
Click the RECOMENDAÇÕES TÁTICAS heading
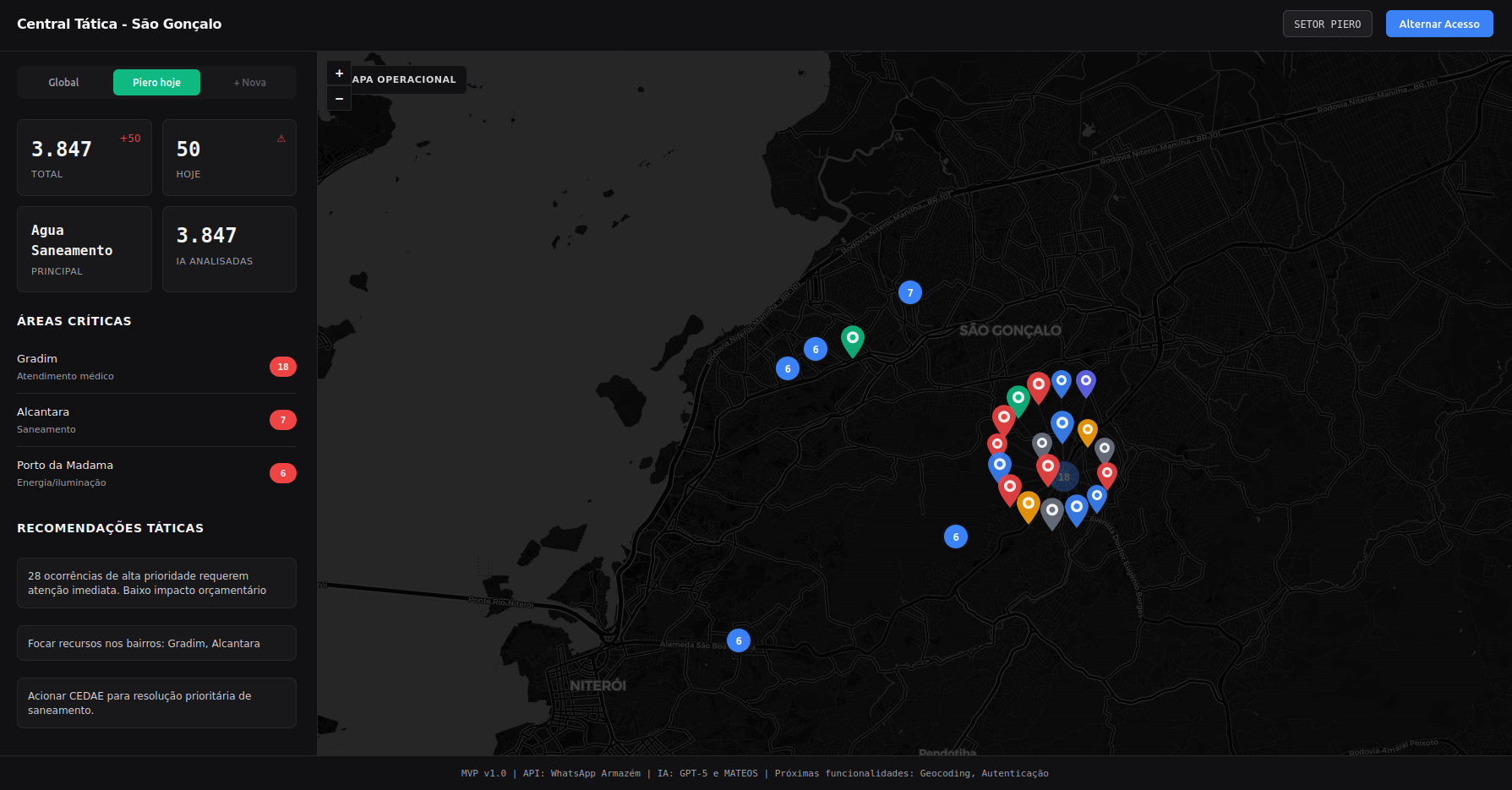click(110, 528)
